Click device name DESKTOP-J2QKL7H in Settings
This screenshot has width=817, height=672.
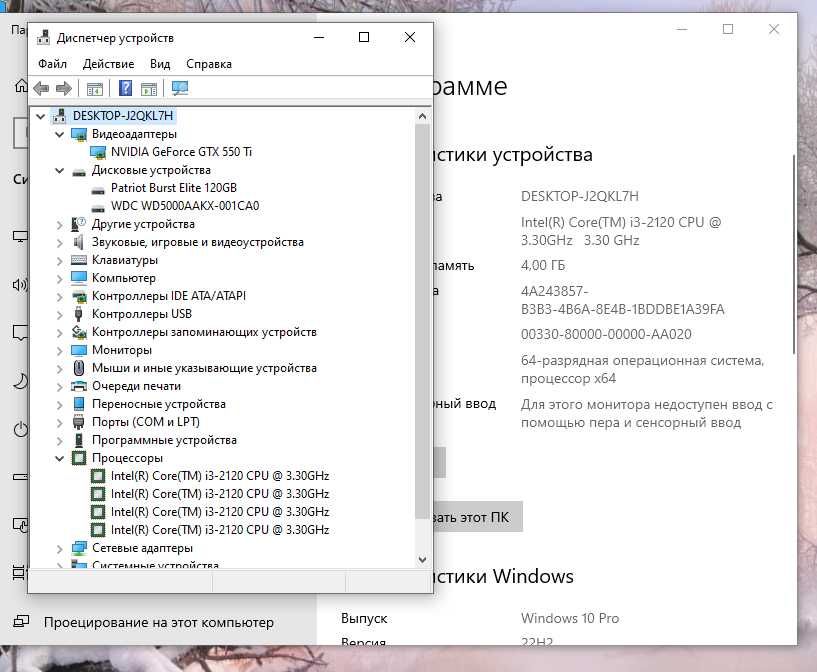point(579,196)
